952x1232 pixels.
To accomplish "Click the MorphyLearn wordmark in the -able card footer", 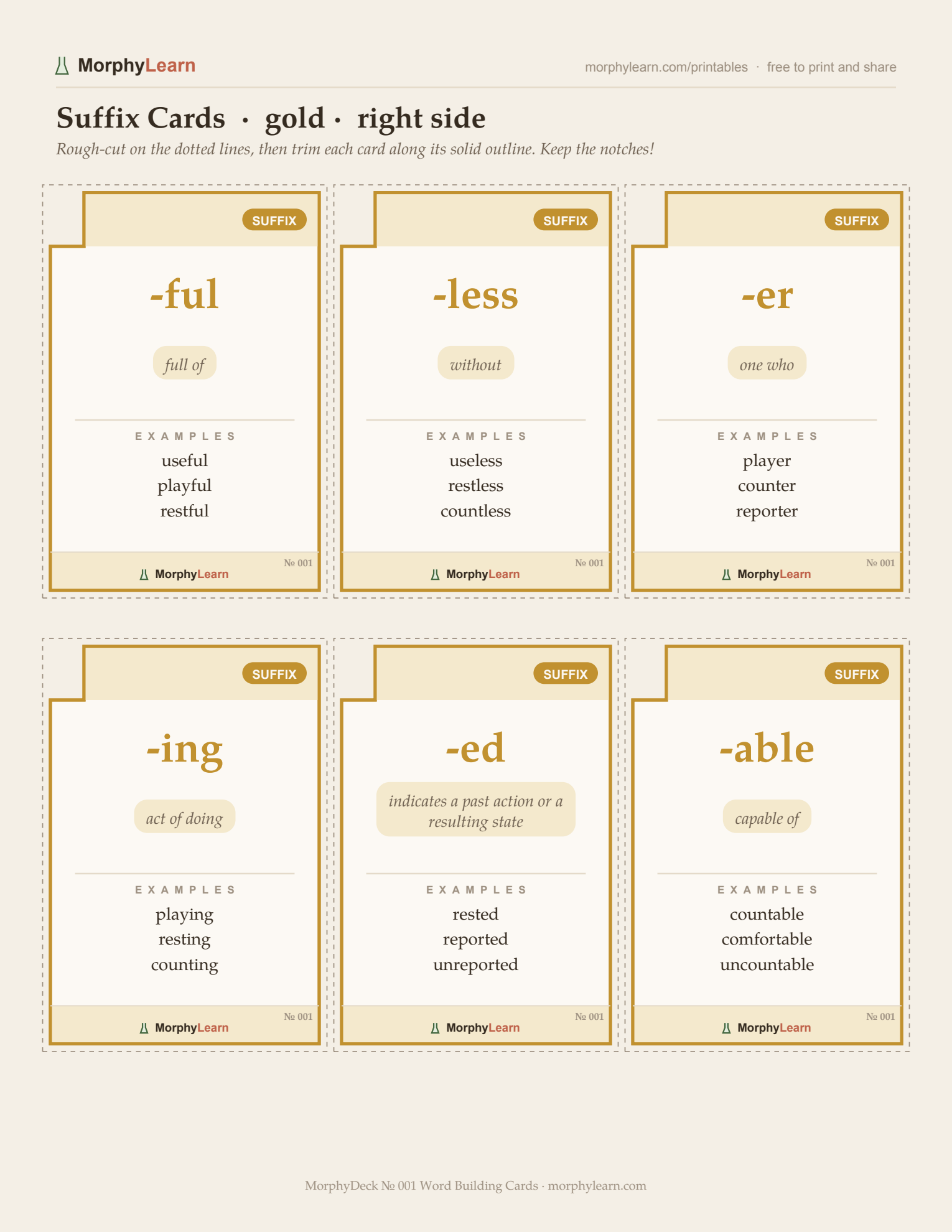I will coord(774,1028).
